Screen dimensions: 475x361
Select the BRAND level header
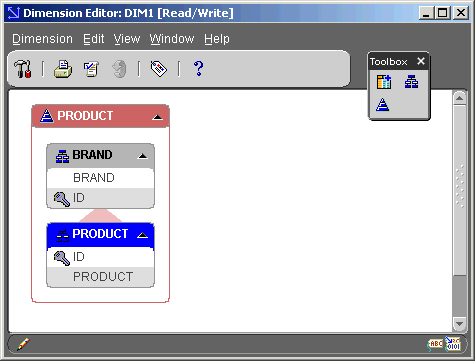click(100, 156)
